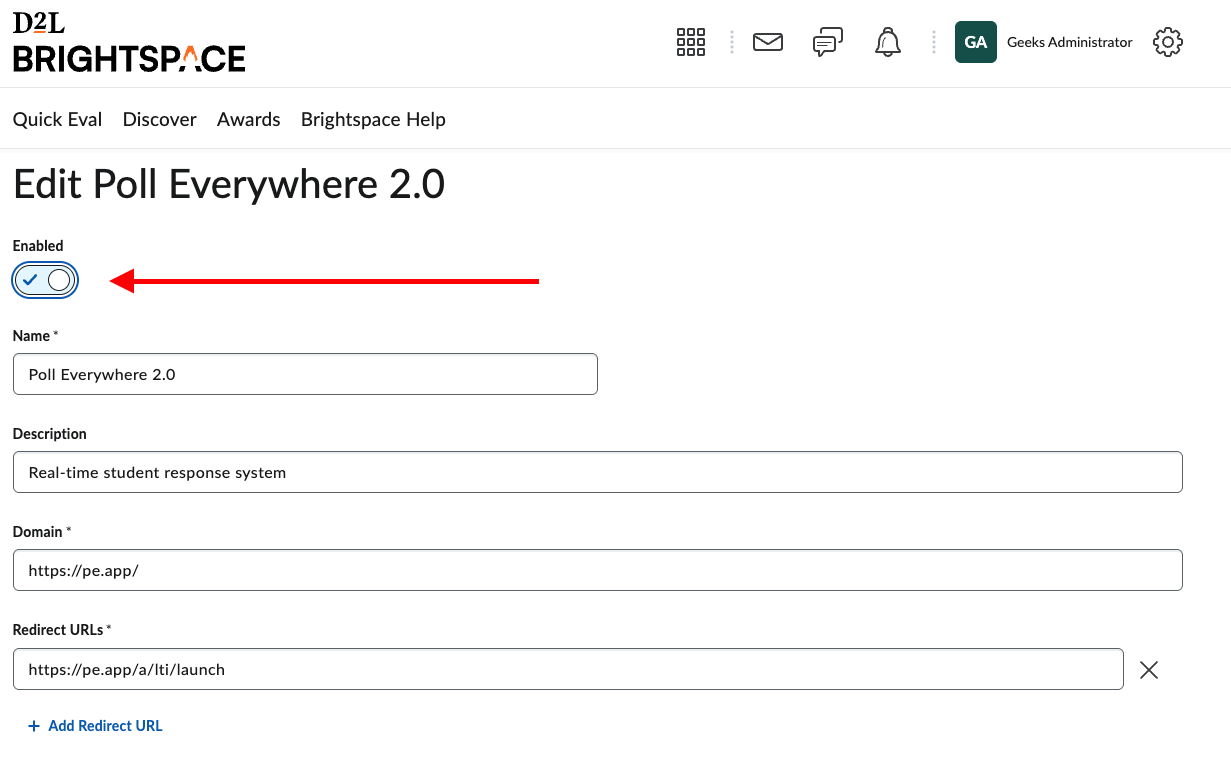The height and width of the screenshot is (760, 1231).
Task: Check notifications via the bell icon
Action: [x=887, y=42]
